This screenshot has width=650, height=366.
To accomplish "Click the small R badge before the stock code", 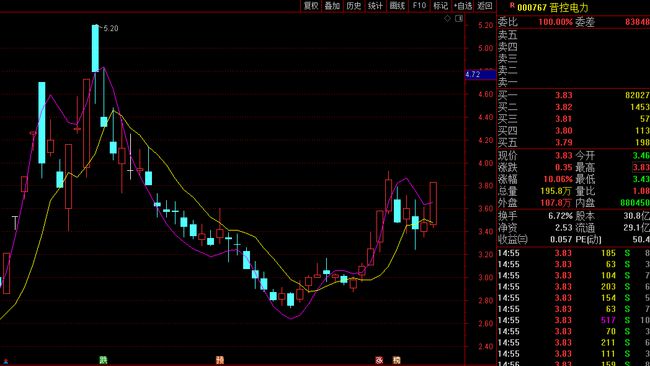I will (512, 5).
